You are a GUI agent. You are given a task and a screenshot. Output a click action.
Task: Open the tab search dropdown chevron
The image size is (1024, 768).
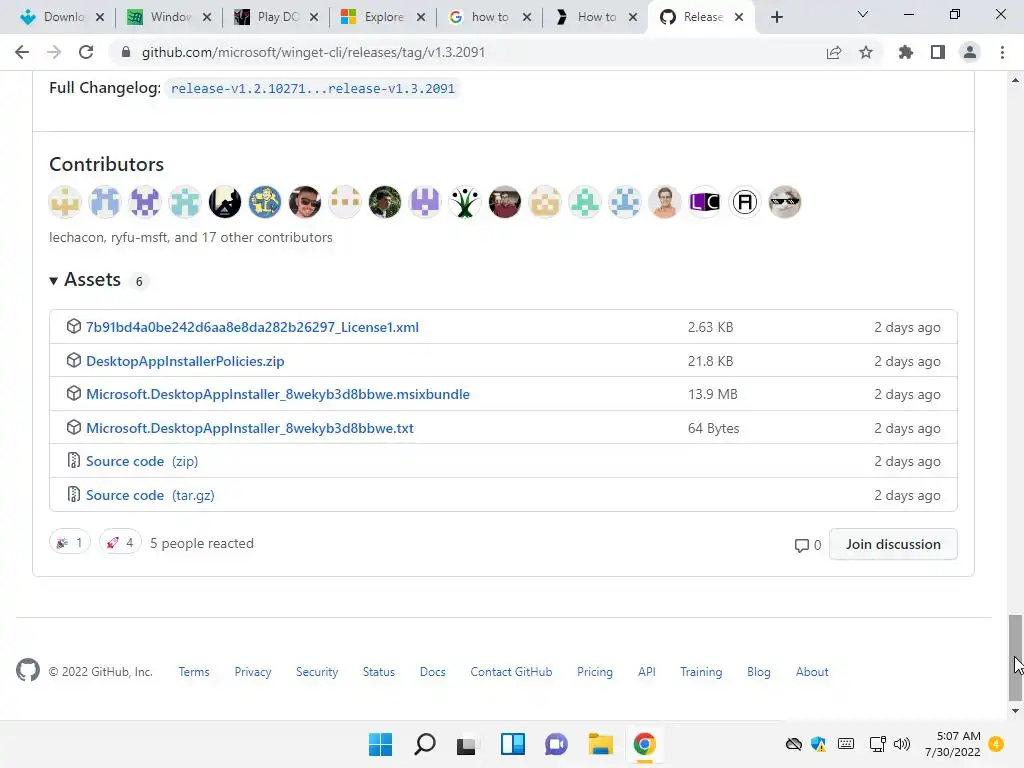pos(863,14)
